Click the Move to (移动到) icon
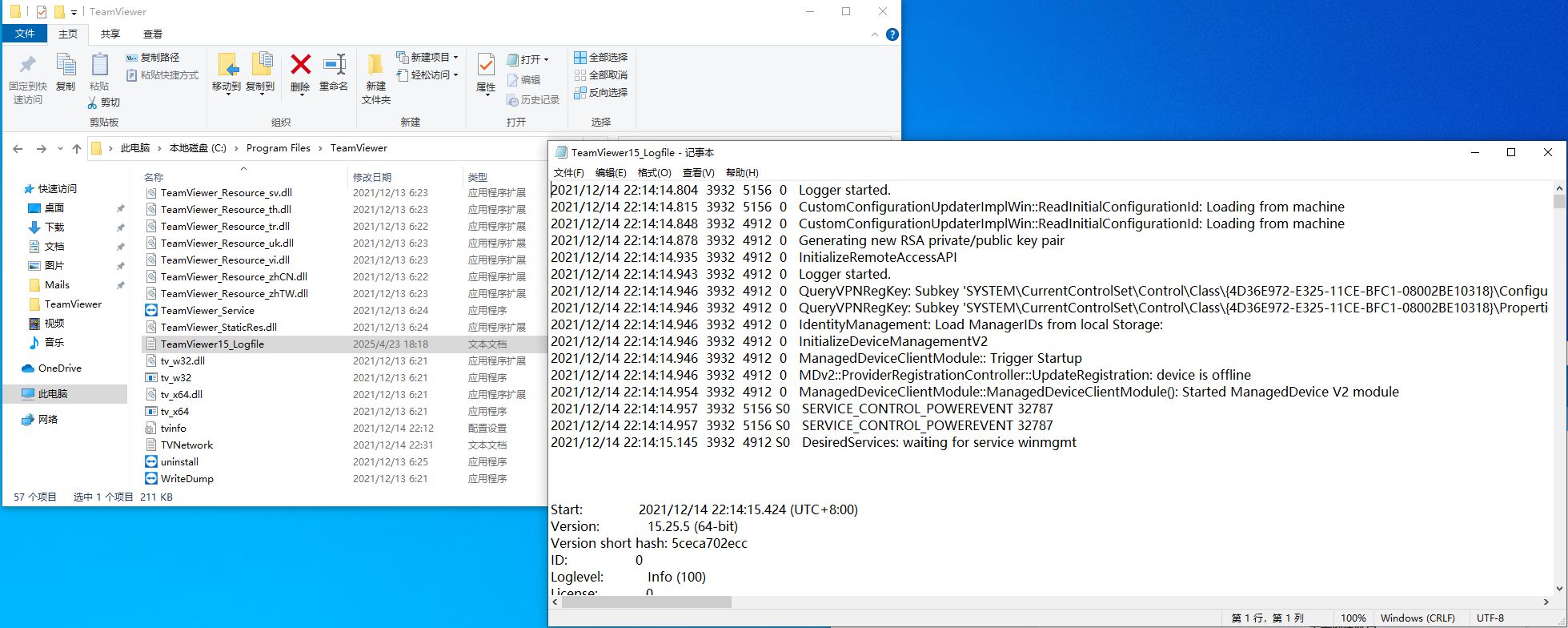The width and height of the screenshot is (1568, 628). coord(227,66)
